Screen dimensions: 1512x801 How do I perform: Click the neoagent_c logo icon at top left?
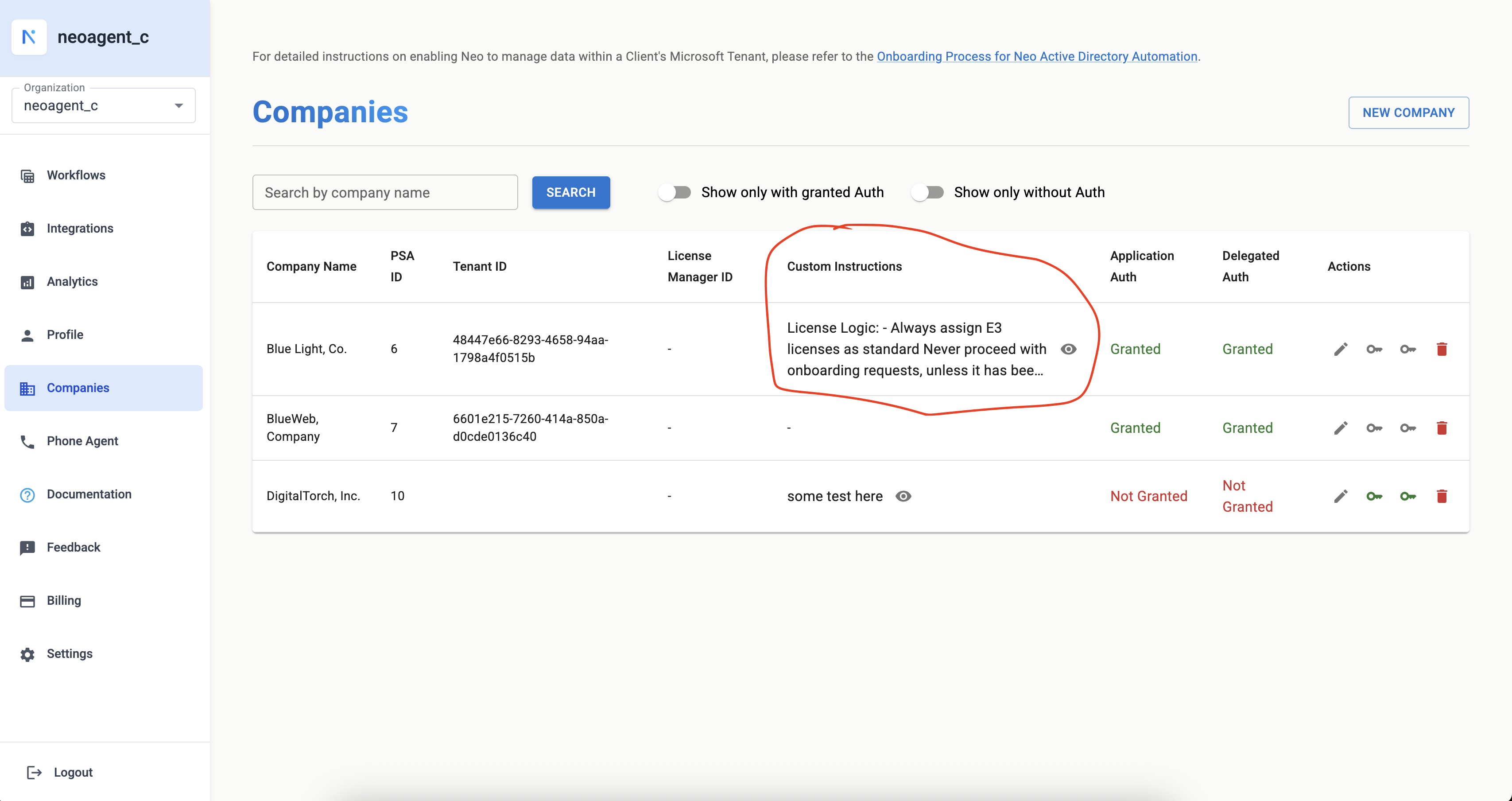(x=29, y=37)
